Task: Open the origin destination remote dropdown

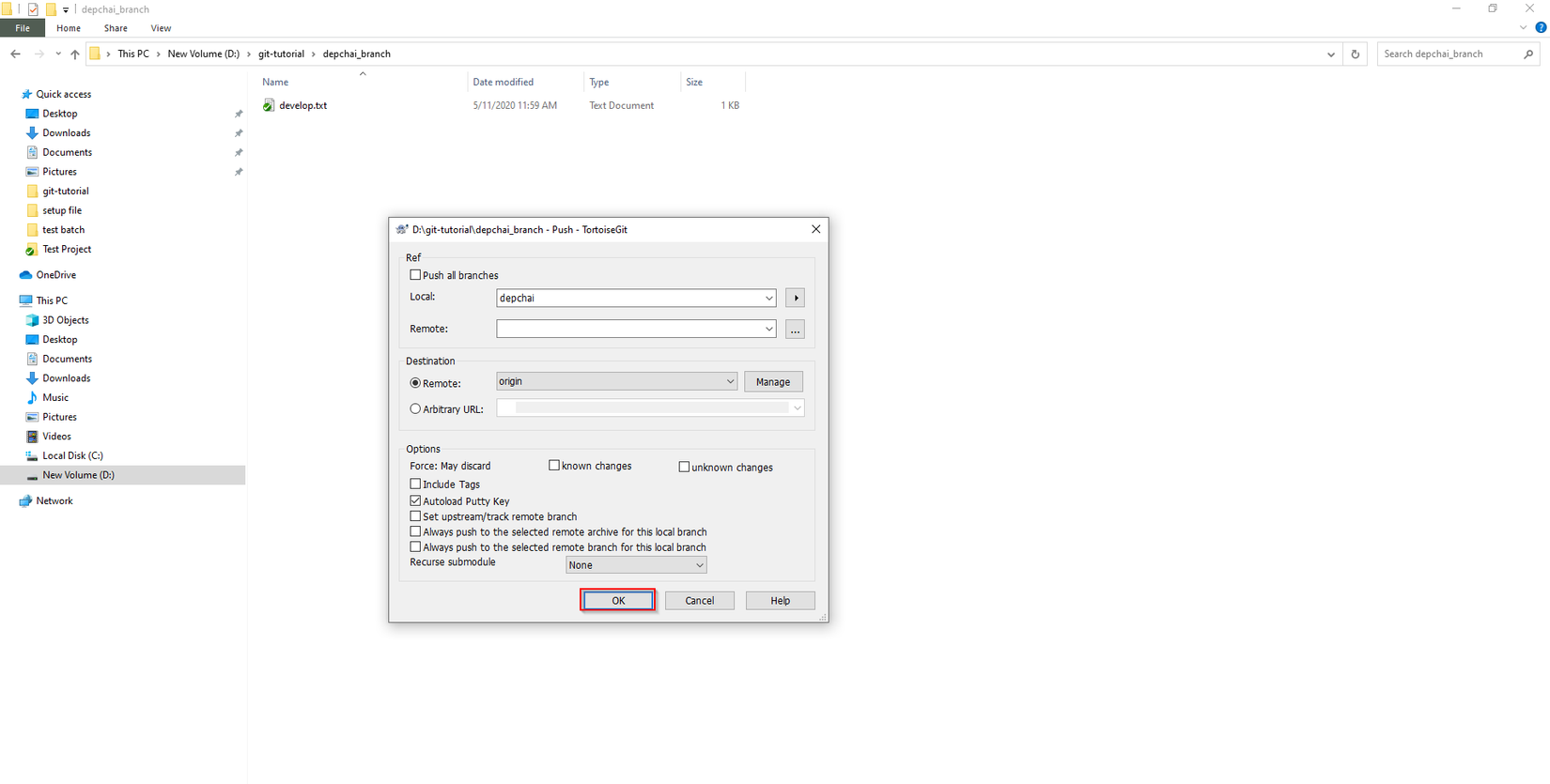Action: [730, 382]
